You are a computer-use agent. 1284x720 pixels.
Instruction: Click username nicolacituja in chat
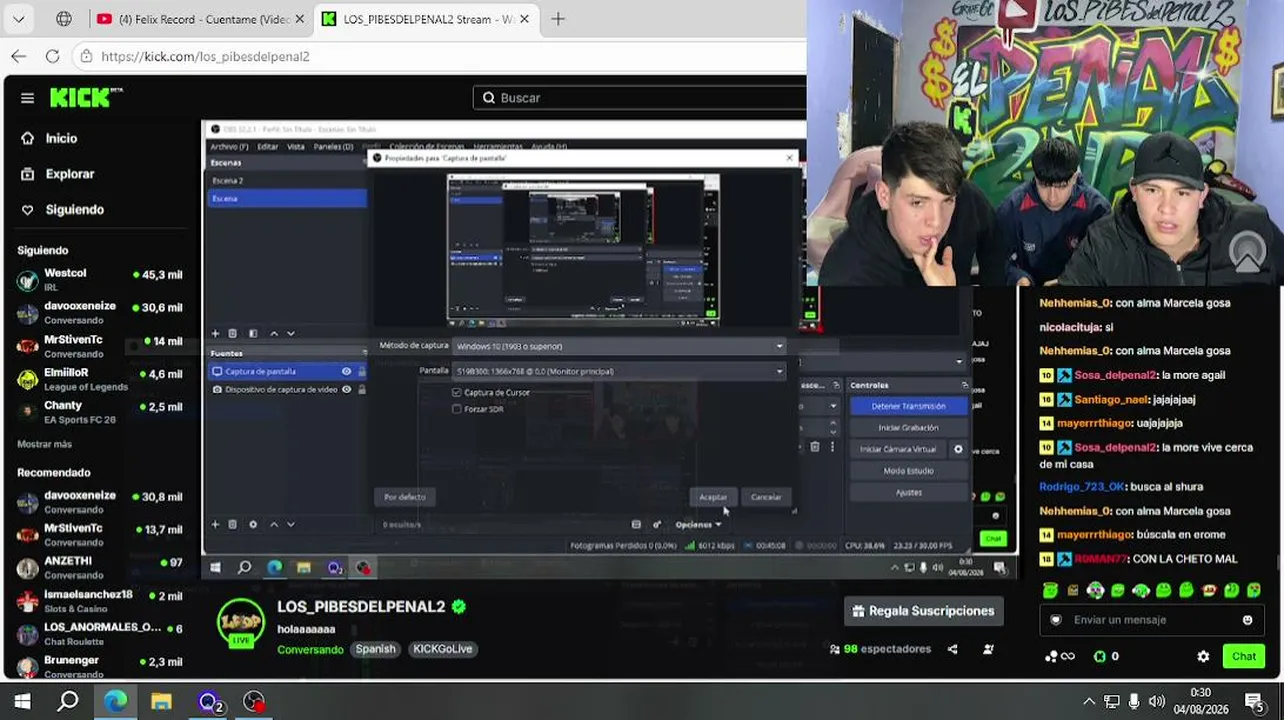tap(1071, 327)
